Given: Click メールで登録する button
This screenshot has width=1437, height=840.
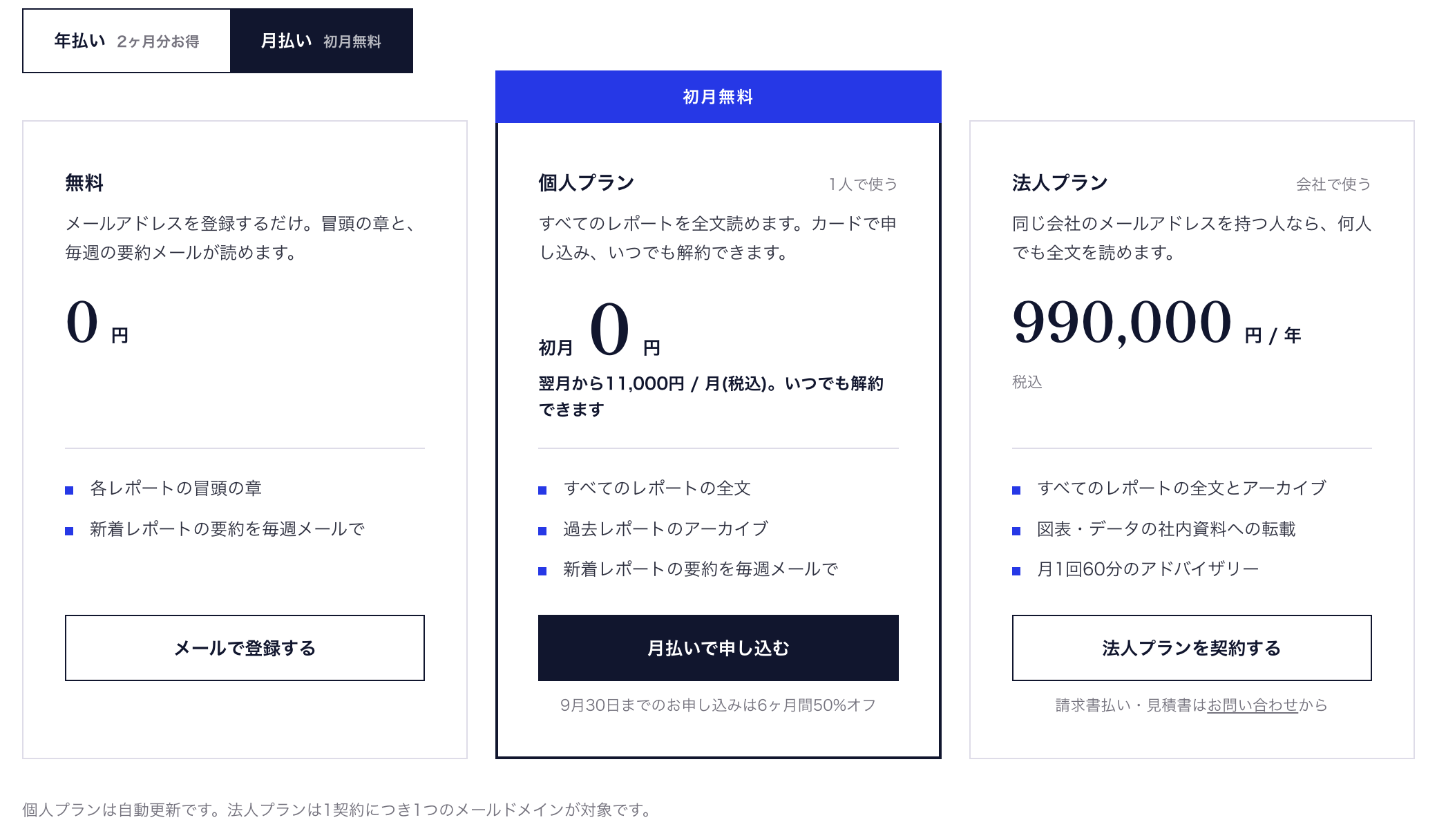Looking at the screenshot, I should [x=245, y=648].
